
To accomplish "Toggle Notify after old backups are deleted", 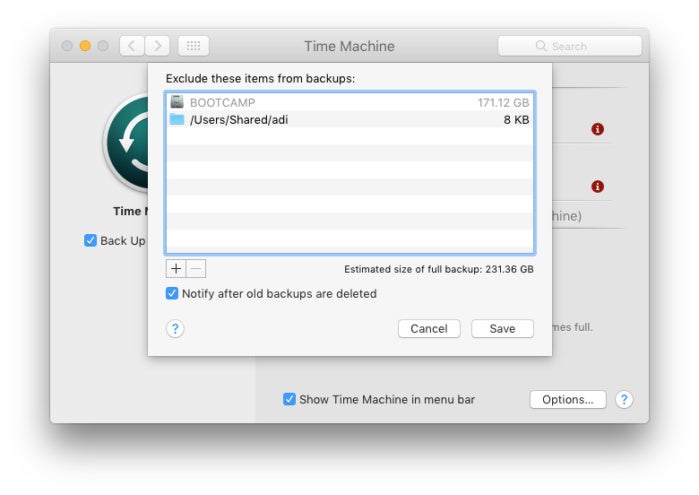I will [172, 293].
